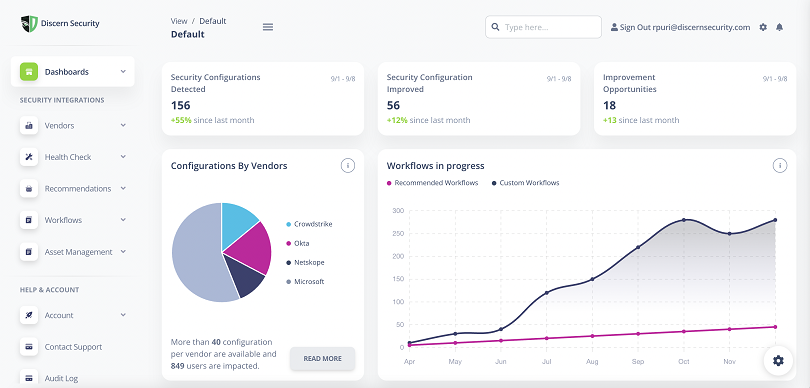This screenshot has height=388, width=810.
Task: Click the READ MORE button
Action: [322, 359]
